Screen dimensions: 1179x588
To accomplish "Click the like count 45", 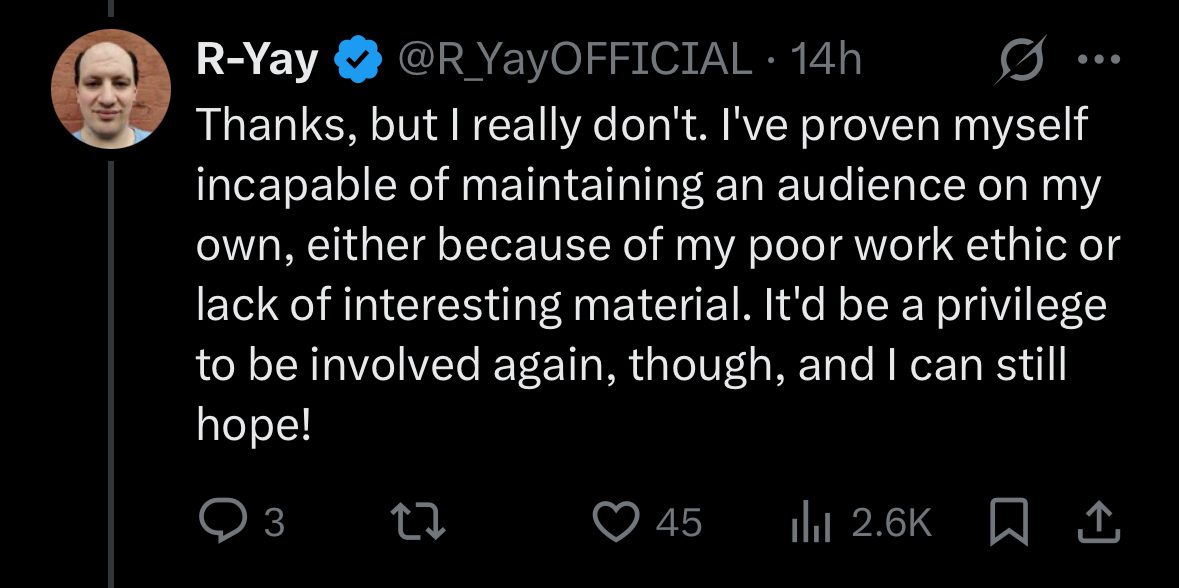I will (x=679, y=522).
